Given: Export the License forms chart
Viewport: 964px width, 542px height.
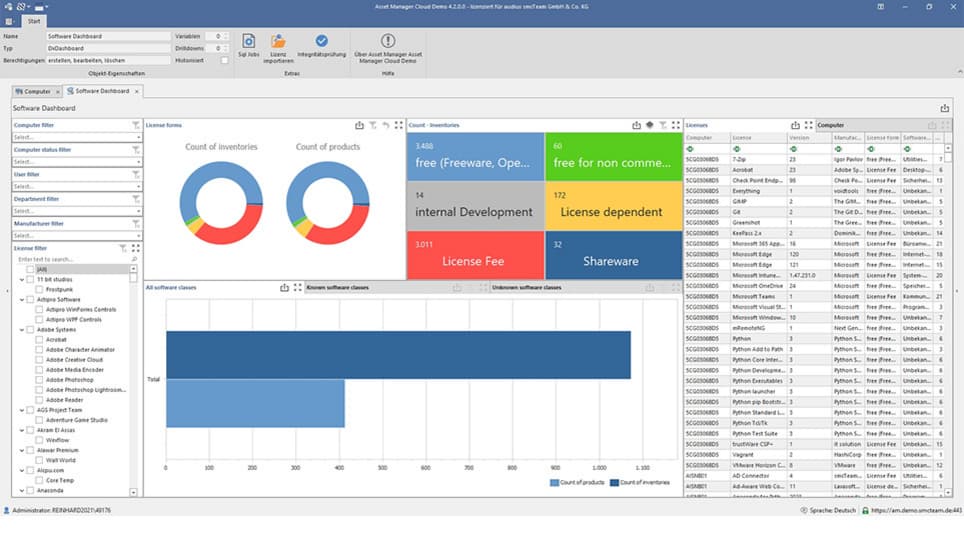Looking at the screenshot, I should [359, 125].
